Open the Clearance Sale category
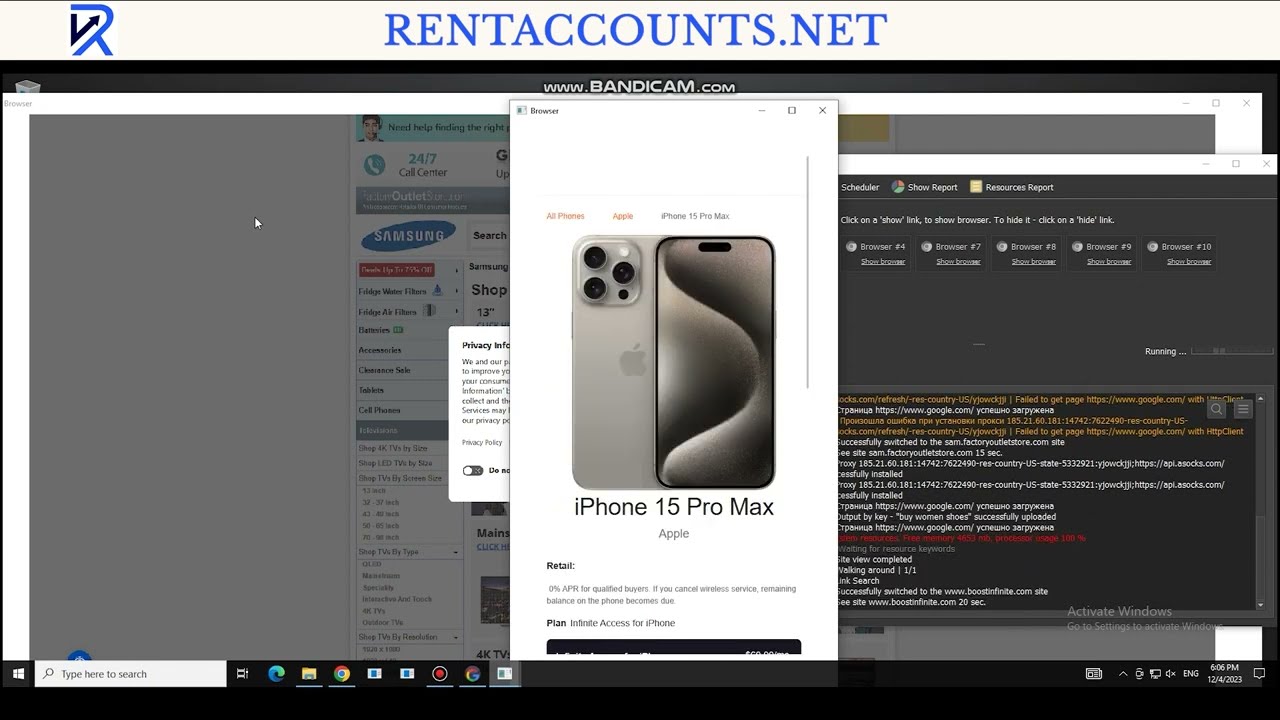 tap(385, 370)
